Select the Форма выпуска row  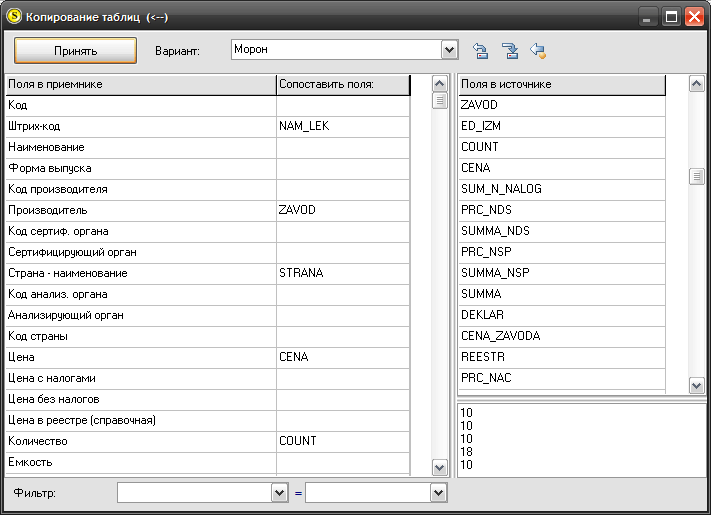point(141,169)
